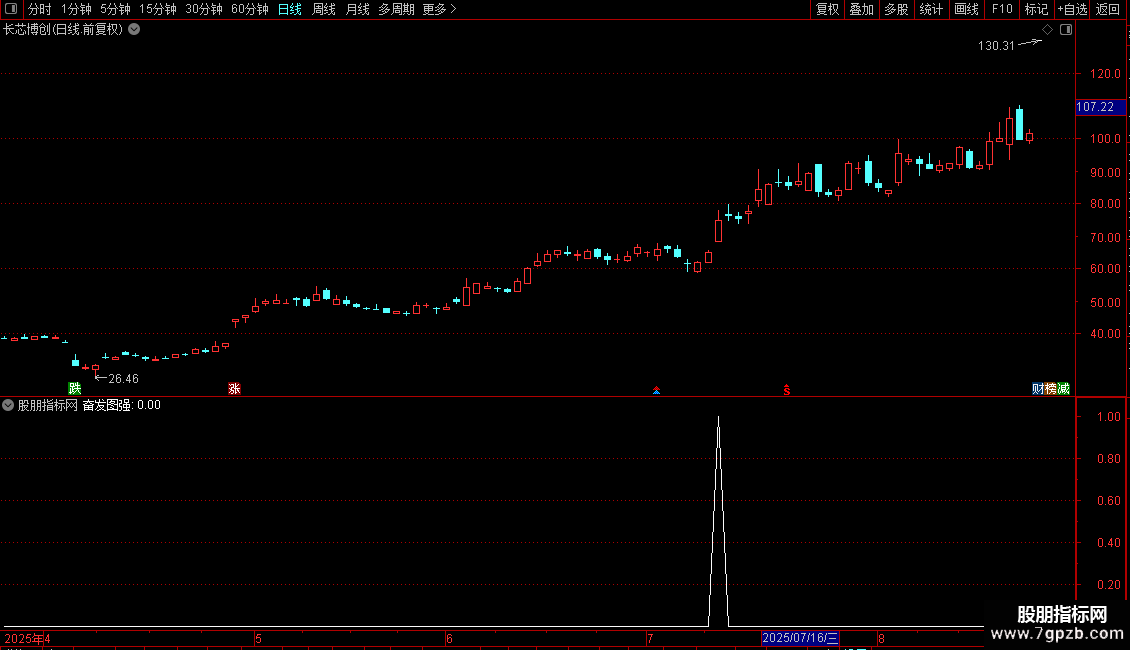Click the 减 holdings reduction marker
Viewport: 1130px width, 650px height.
click(x=1064, y=388)
